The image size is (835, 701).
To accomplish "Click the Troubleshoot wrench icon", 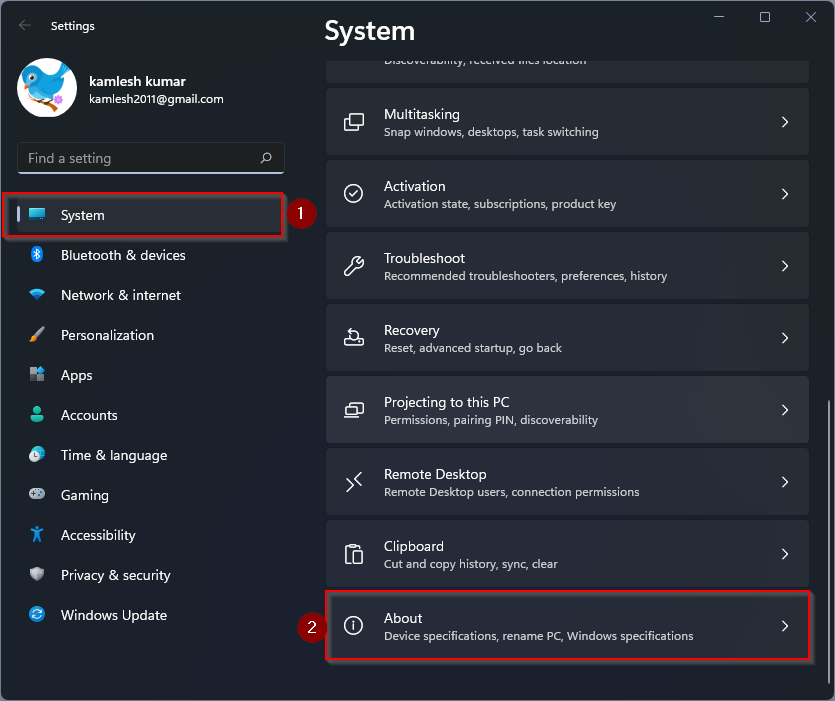I will point(354,266).
